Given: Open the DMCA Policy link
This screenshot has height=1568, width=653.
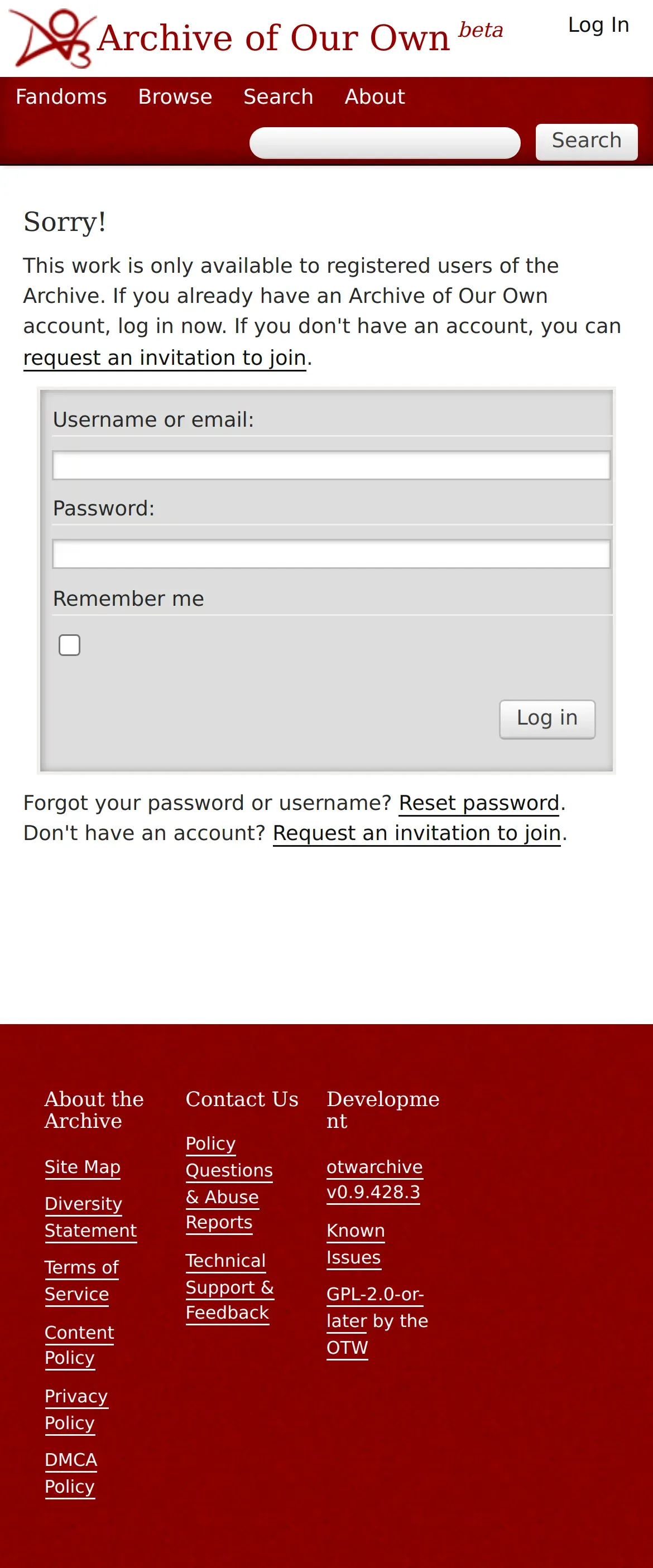Looking at the screenshot, I should tap(71, 1474).
